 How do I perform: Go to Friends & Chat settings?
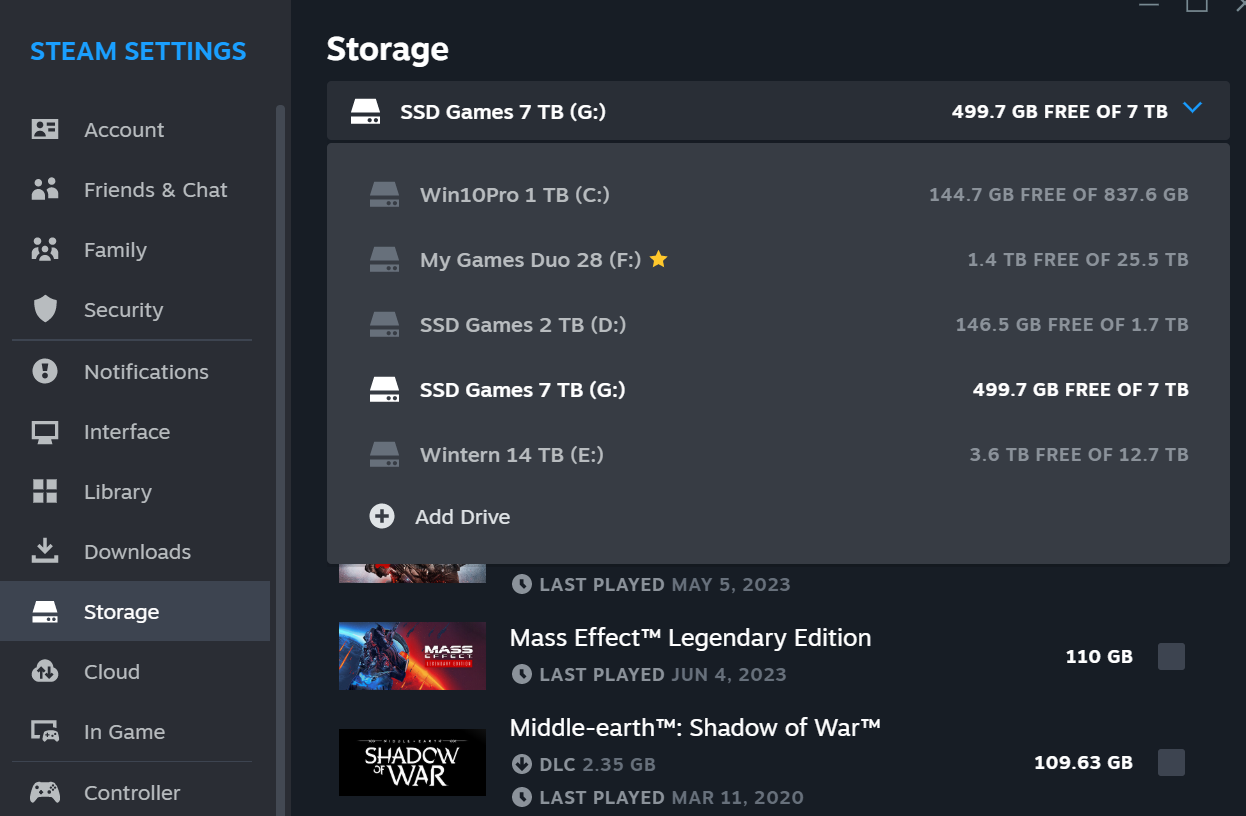pyautogui.click(x=135, y=190)
